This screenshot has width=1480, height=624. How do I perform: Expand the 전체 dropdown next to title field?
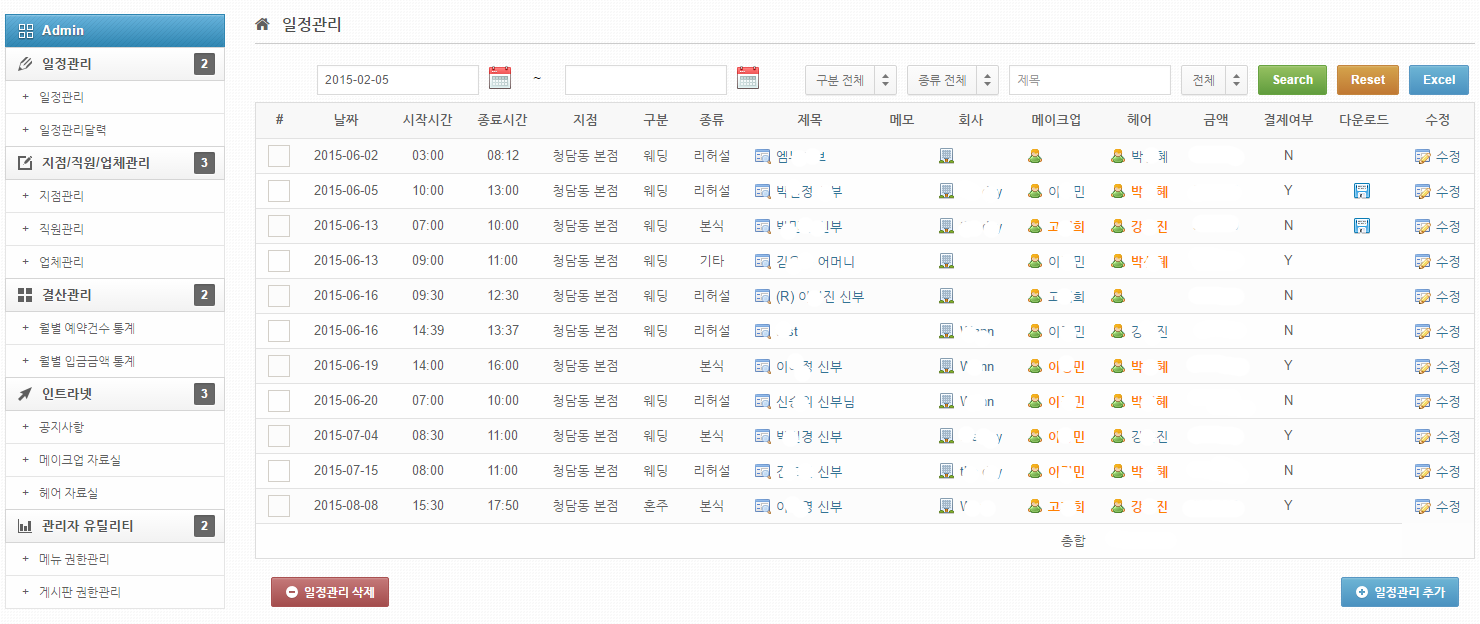pyautogui.click(x=1213, y=80)
